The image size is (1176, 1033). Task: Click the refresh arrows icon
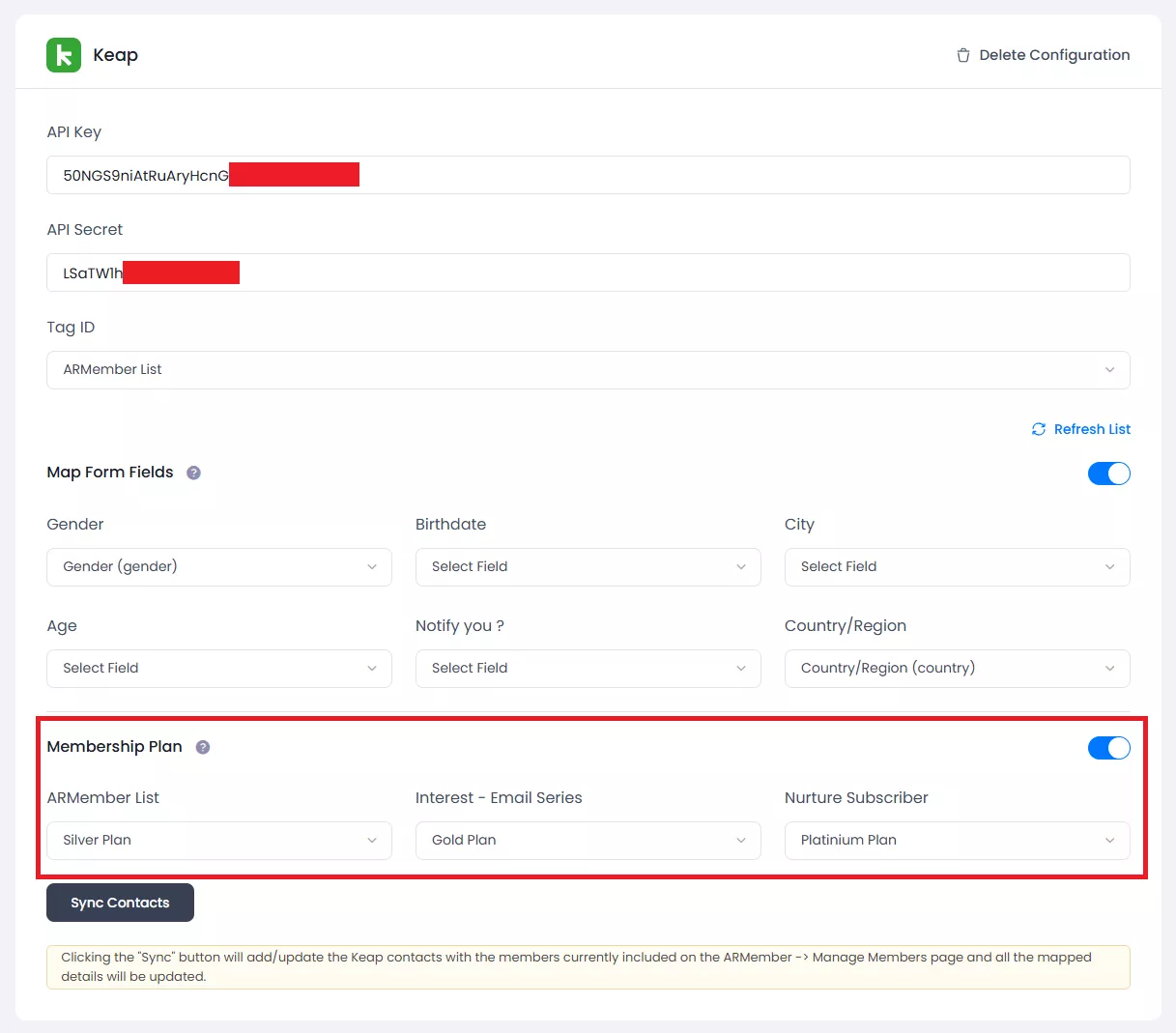pyautogui.click(x=1039, y=429)
